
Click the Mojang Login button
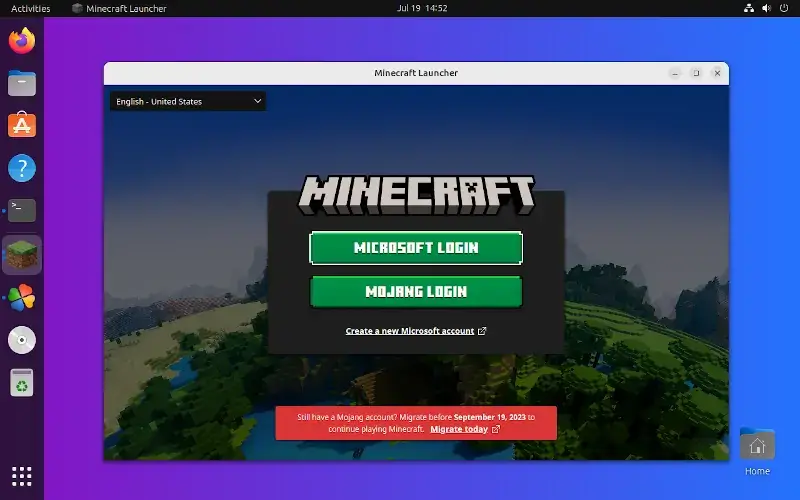416,292
